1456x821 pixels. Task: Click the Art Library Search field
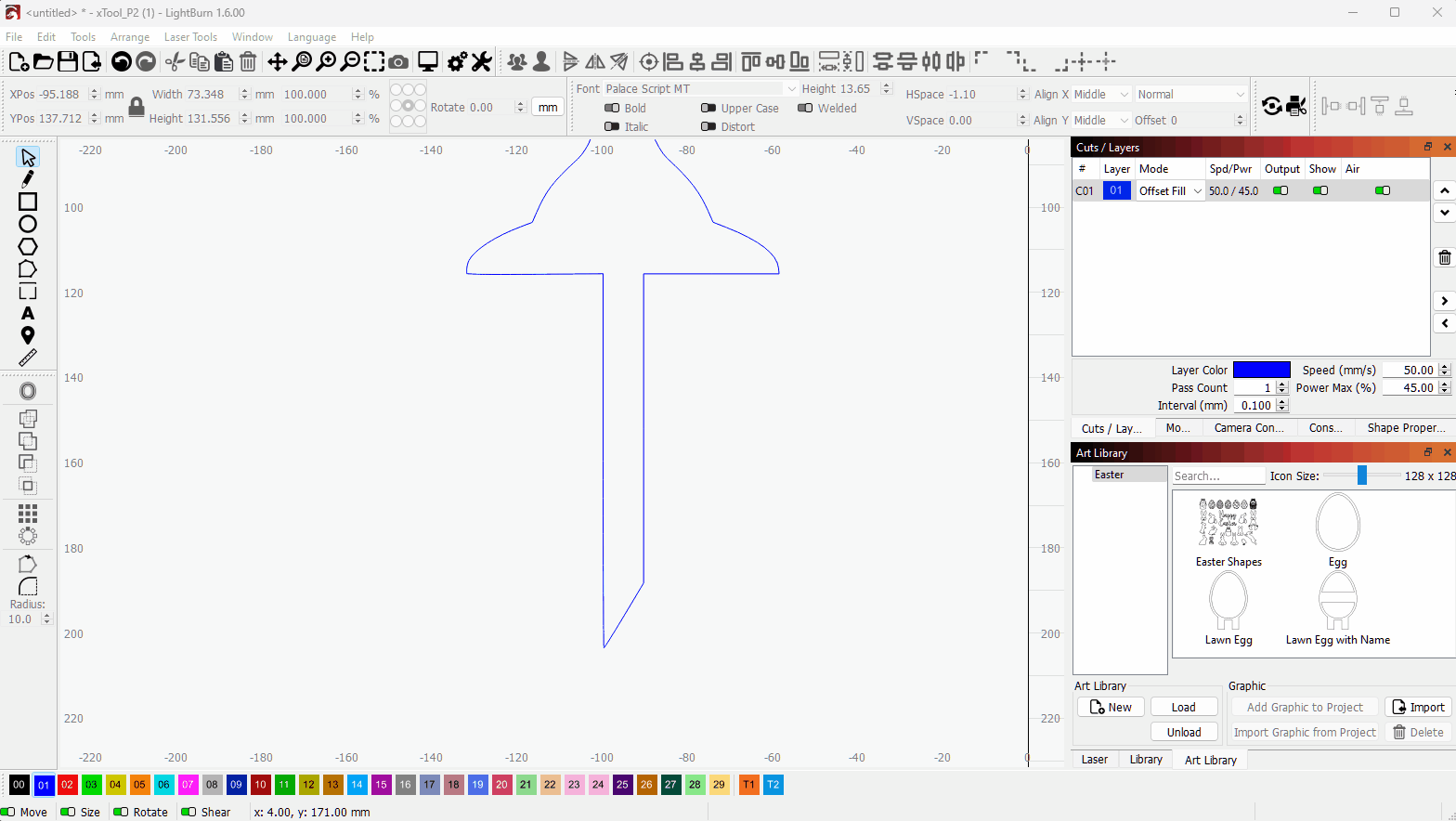click(1218, 476)
